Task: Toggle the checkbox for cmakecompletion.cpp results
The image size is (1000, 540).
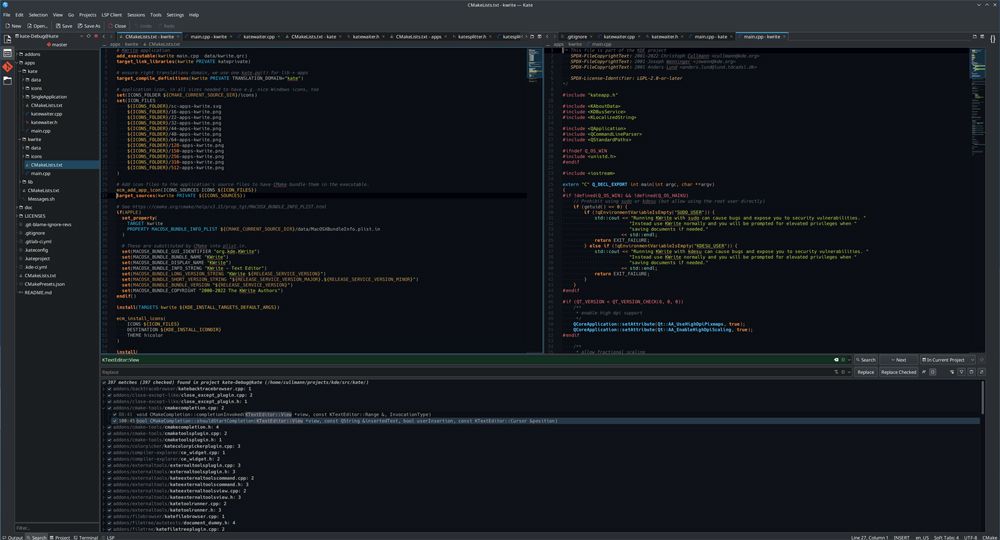Action: coord(109,408)
